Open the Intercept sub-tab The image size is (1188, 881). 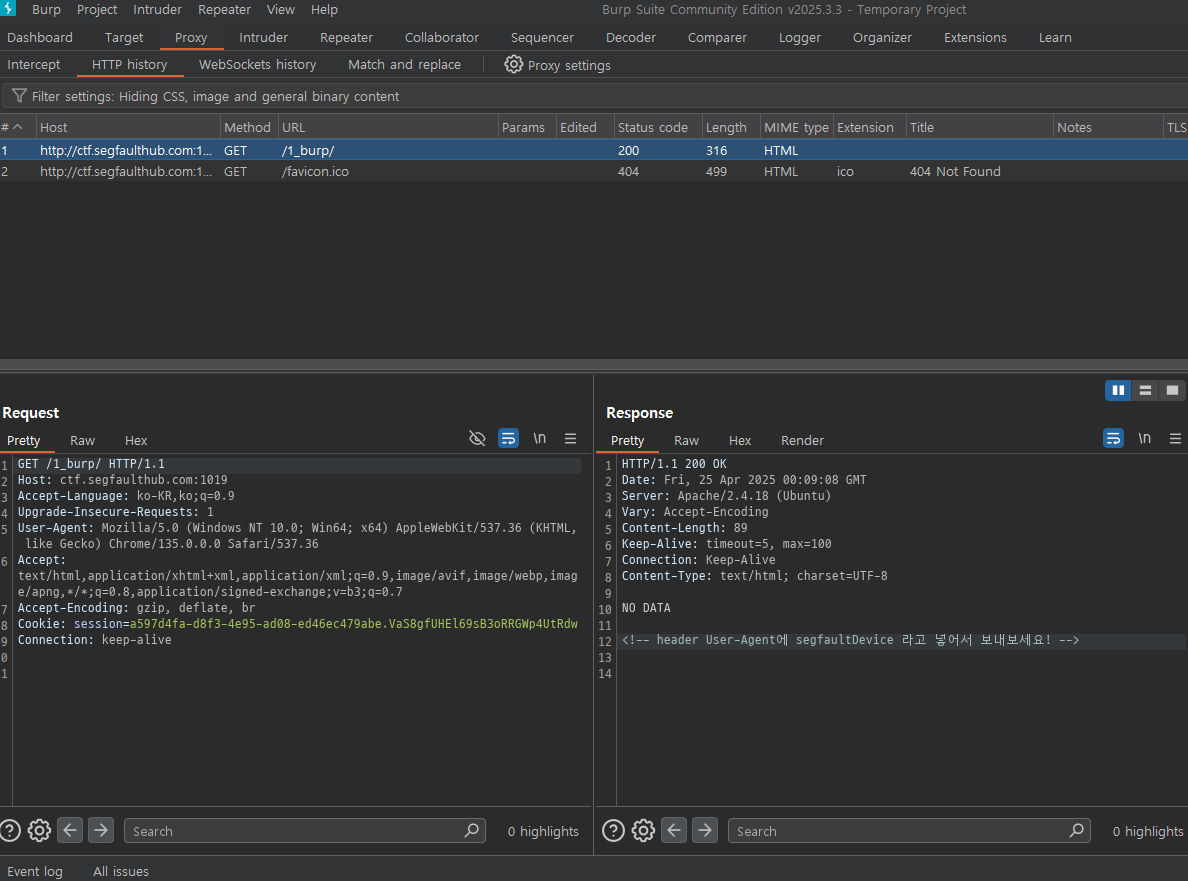pyautogui.click(x=33, y=64)
